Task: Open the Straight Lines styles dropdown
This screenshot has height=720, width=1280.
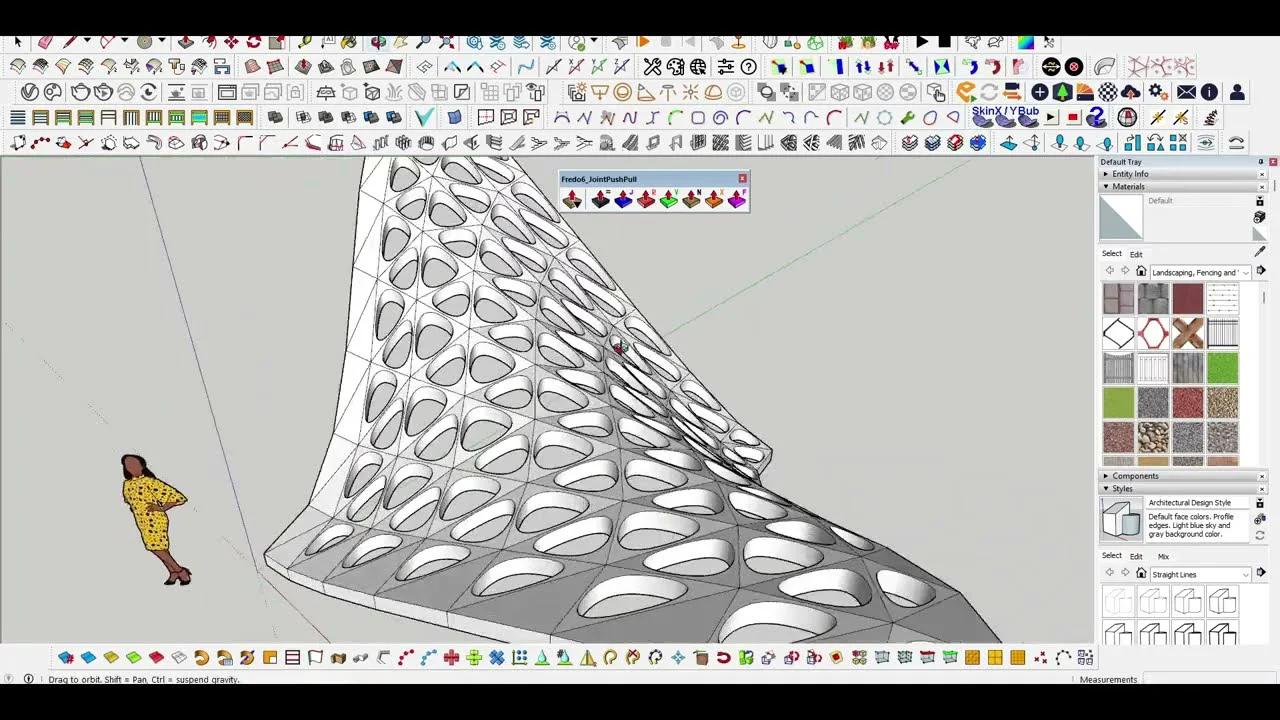Action: [1244, 574]
